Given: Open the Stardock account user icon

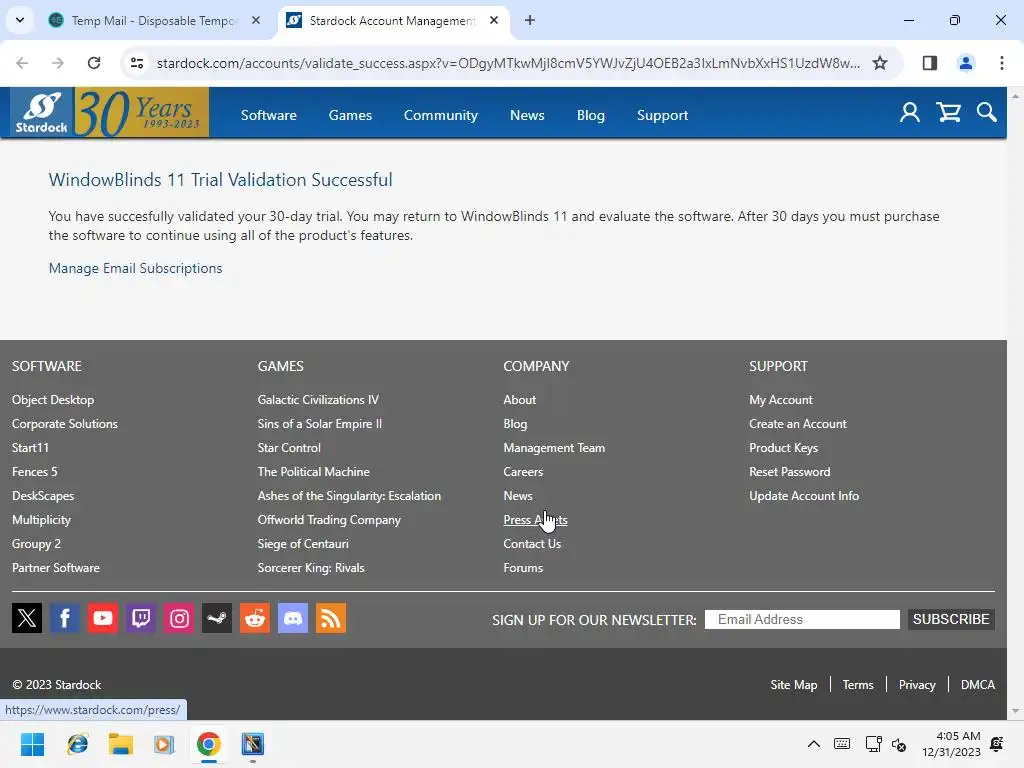Looking at the screenshot, I should click(910, 113).
